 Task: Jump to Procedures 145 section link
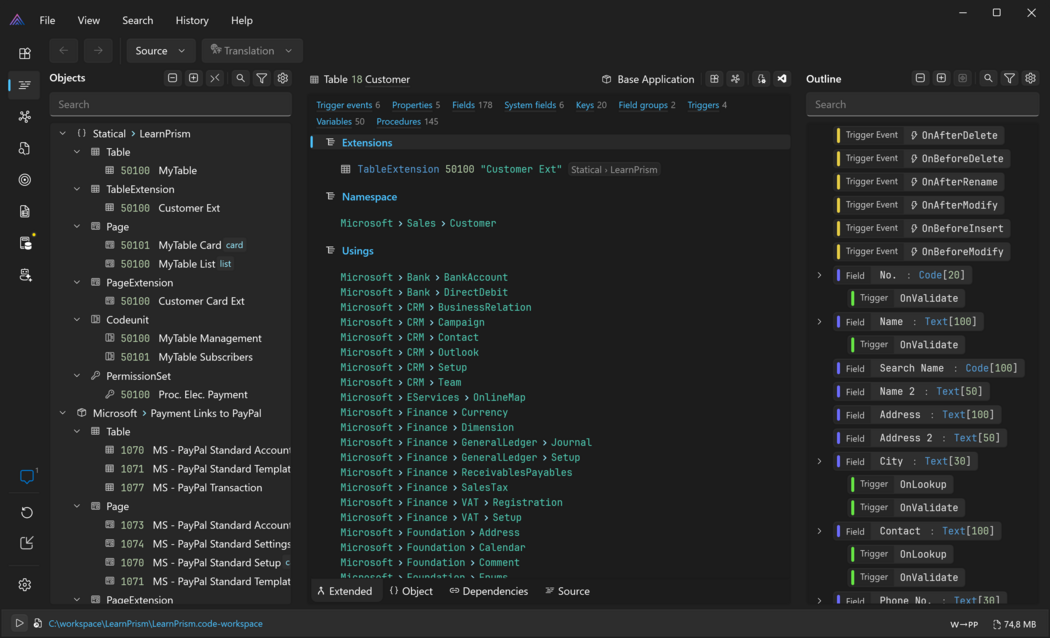407,122
